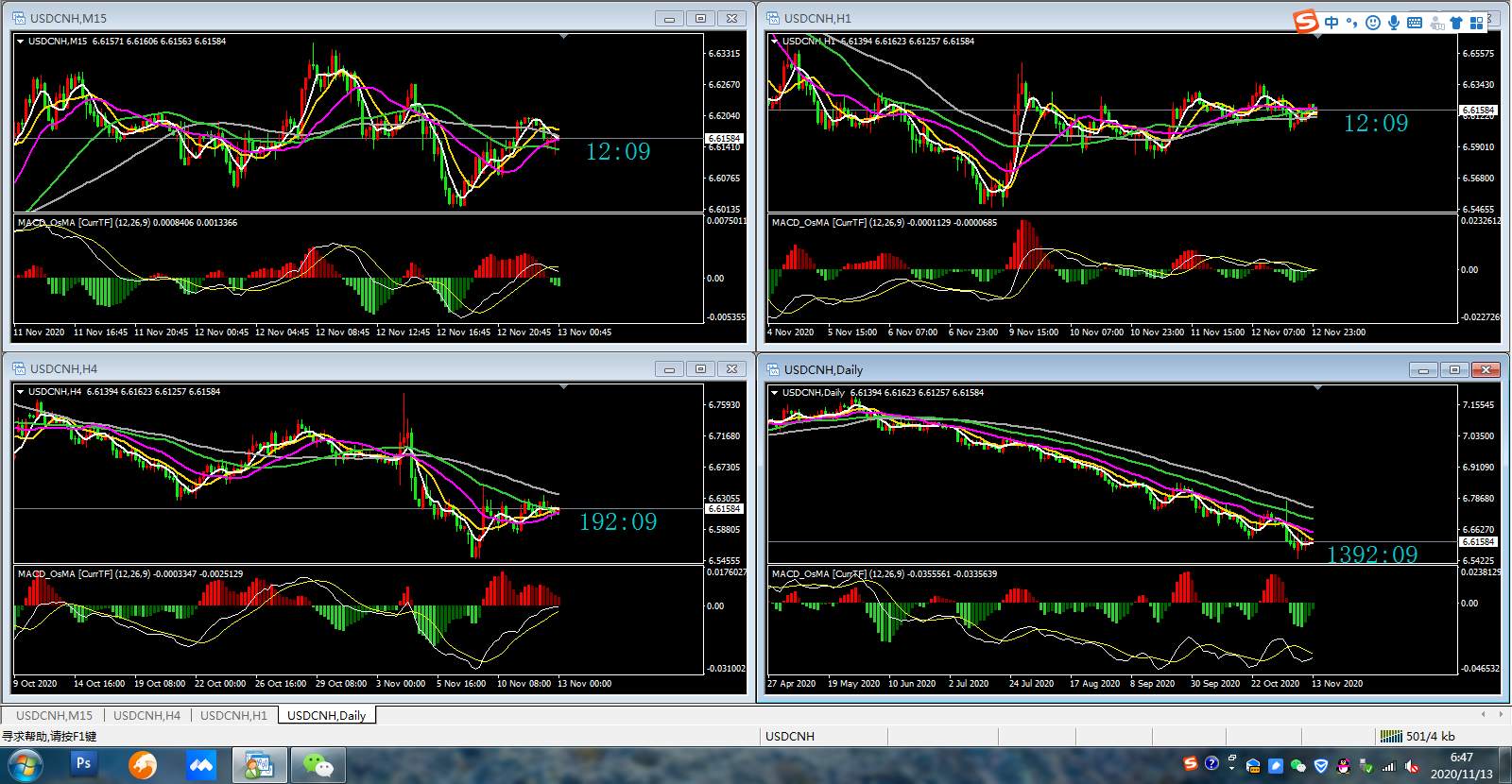Open the orange browser icon on the taskbar
This screenshot has width=1512, height=784.
[143, 764]
